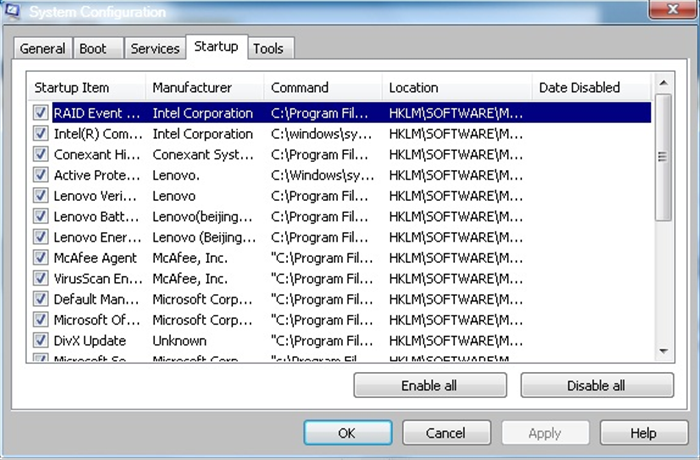The width and height of the screenshot is (700, 460).
Task: Uncheck the DivX Update checkbox
Action: coord(41,340)
